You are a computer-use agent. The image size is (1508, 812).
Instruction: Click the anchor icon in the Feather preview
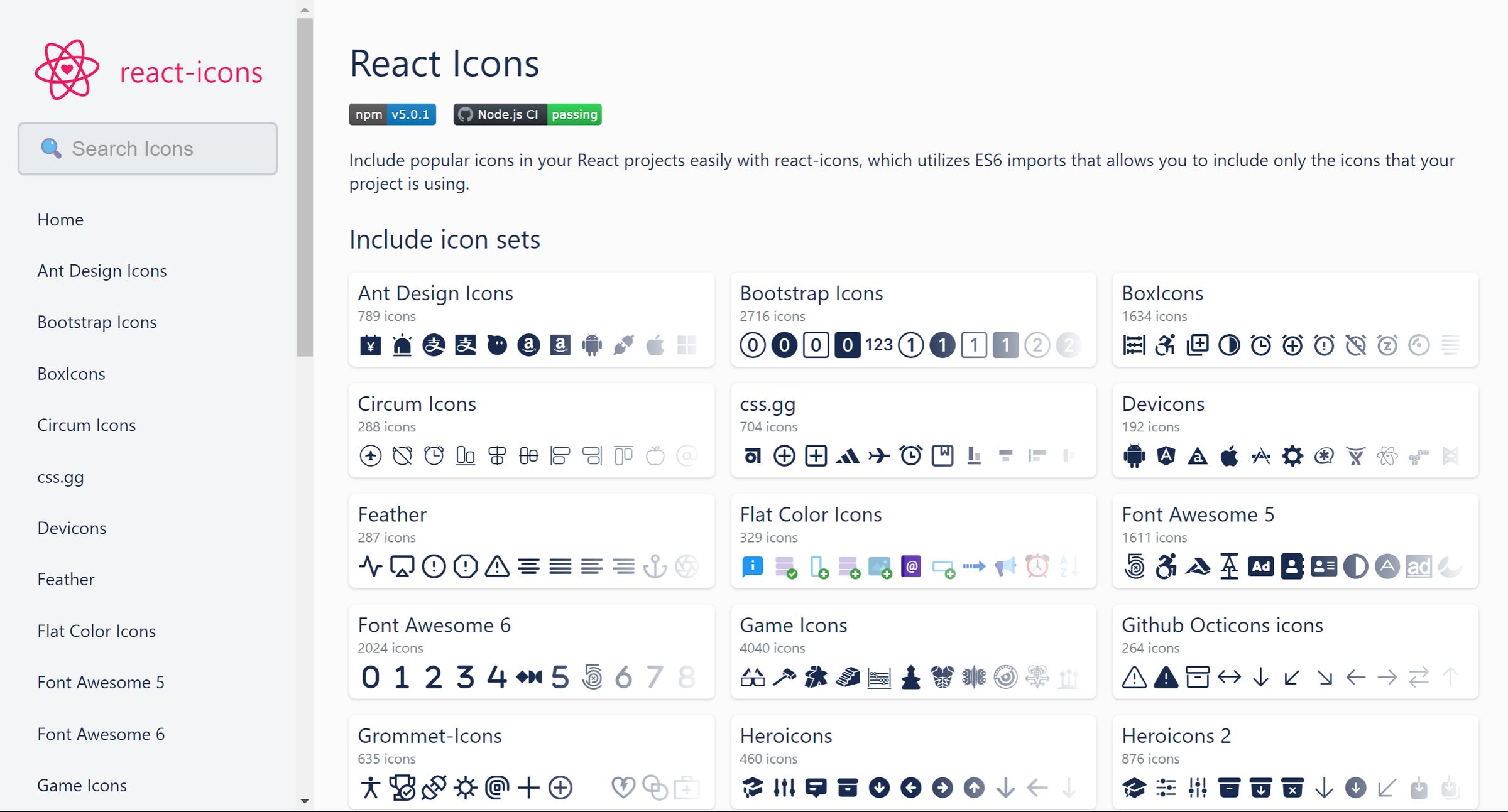click(655, 566)
